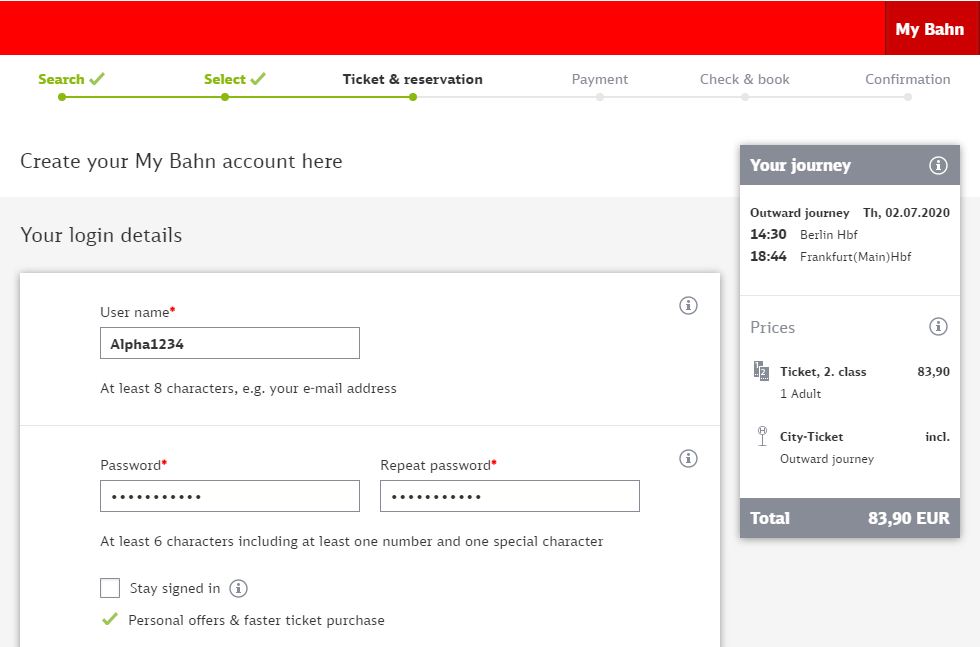Enable the Stay signed in checkbox
Screen dimensions: 980x647
[x=110, y=588]
